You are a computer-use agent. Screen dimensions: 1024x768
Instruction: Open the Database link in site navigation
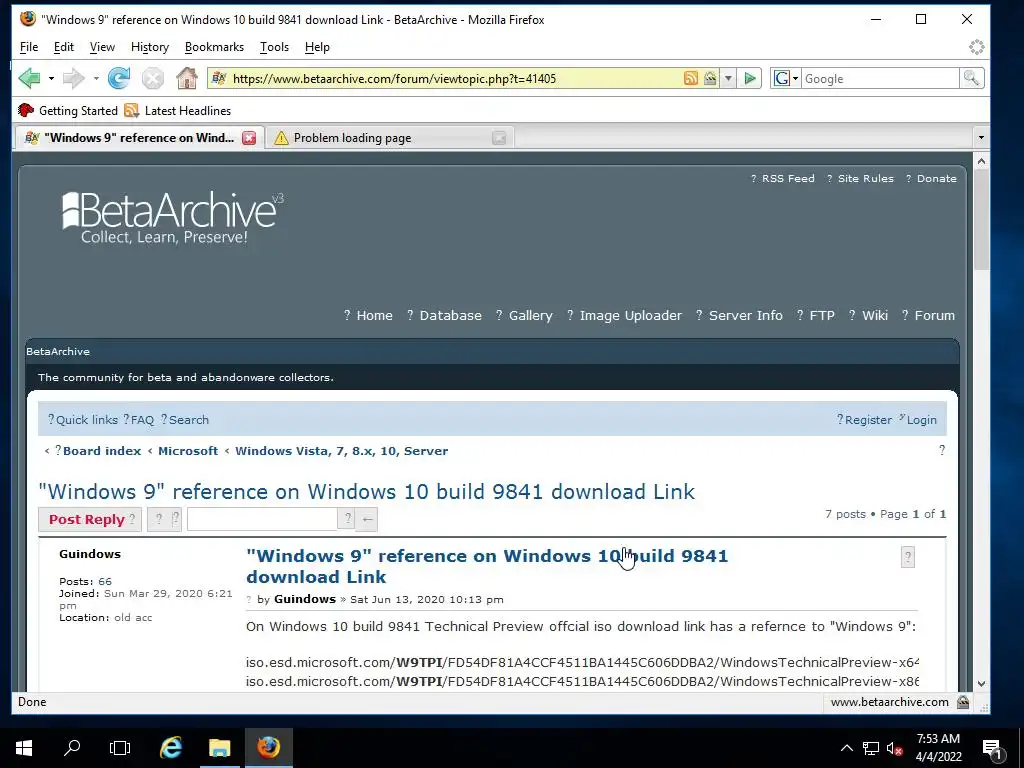[x=451, y=315]
